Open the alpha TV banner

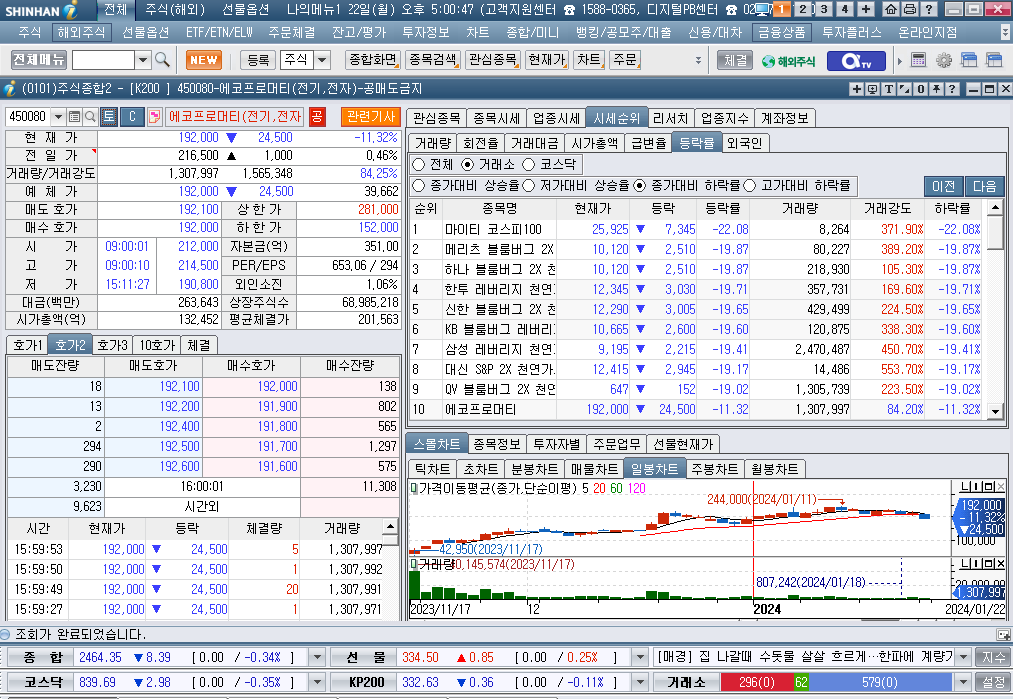(857, 61)
